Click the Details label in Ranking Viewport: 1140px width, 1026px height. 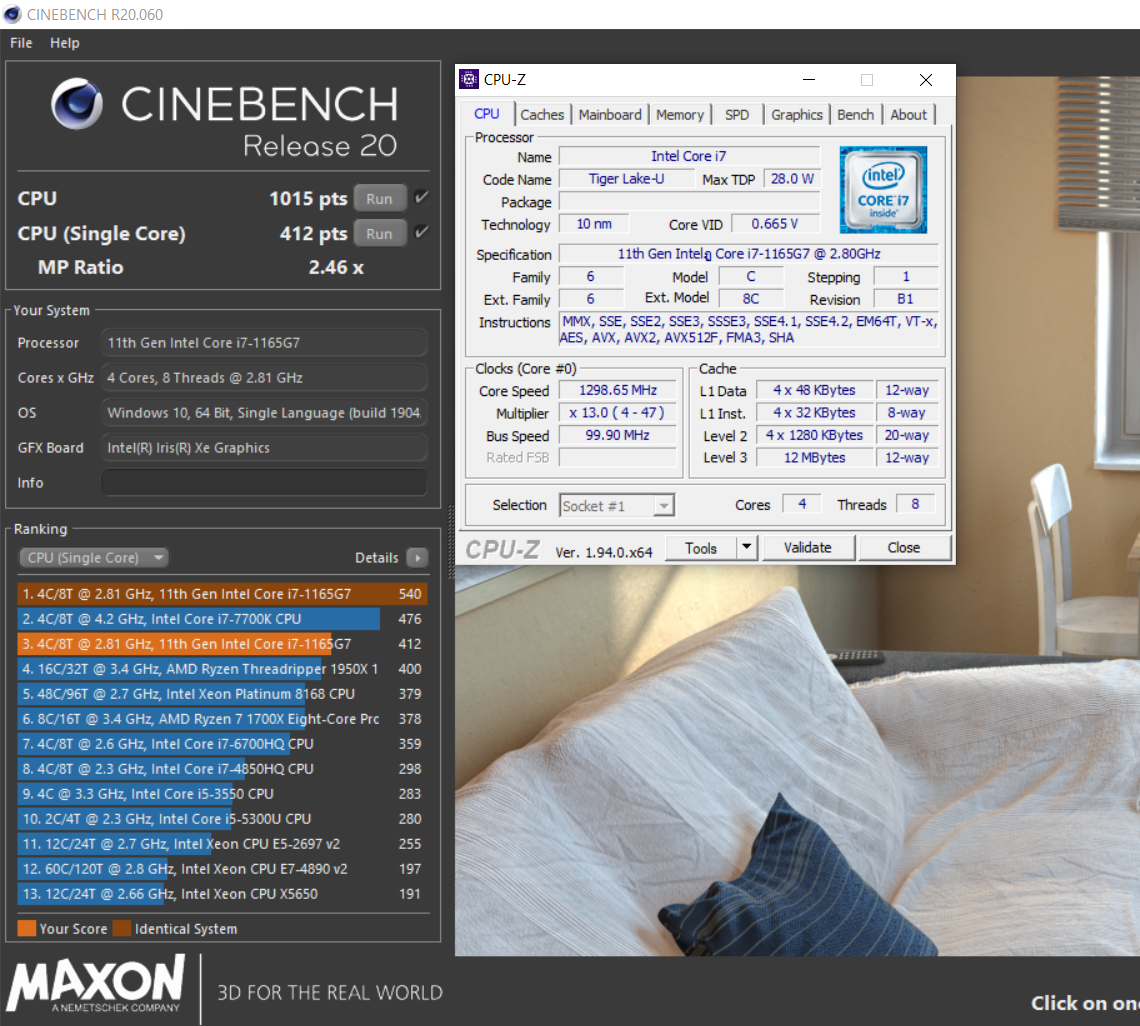click(377, 558)
